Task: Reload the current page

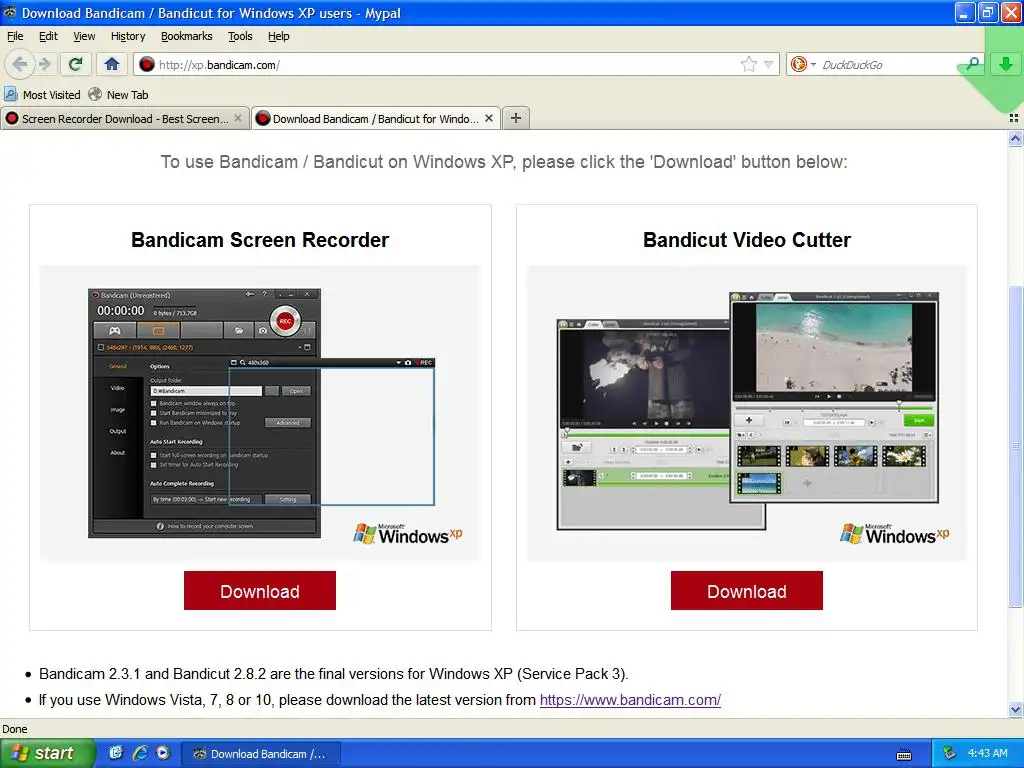Action: point(75,64)
